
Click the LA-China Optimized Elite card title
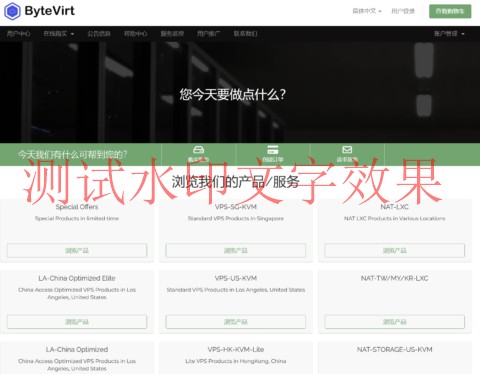[77, 278]
